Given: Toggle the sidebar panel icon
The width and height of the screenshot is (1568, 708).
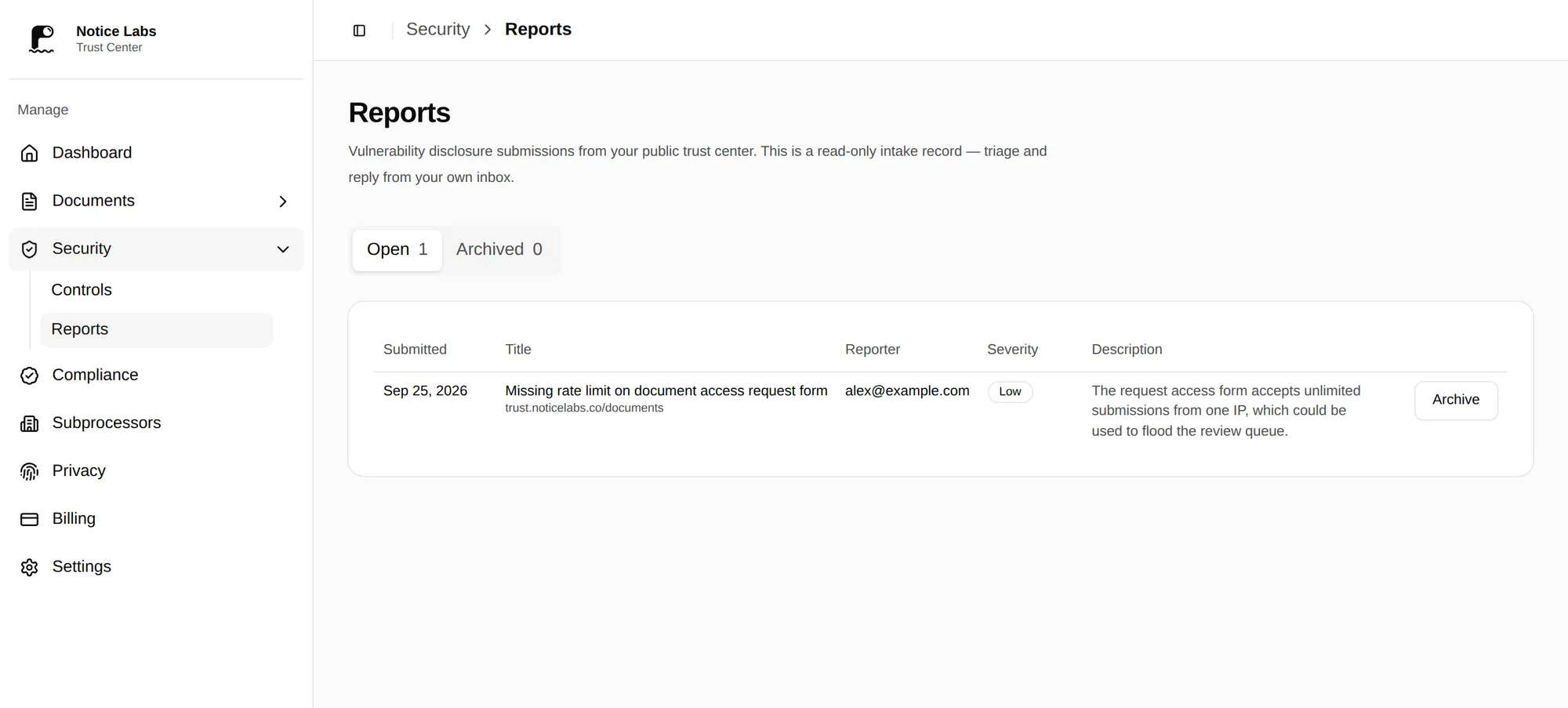Looking at the screenshot, I should coord(359,31).
